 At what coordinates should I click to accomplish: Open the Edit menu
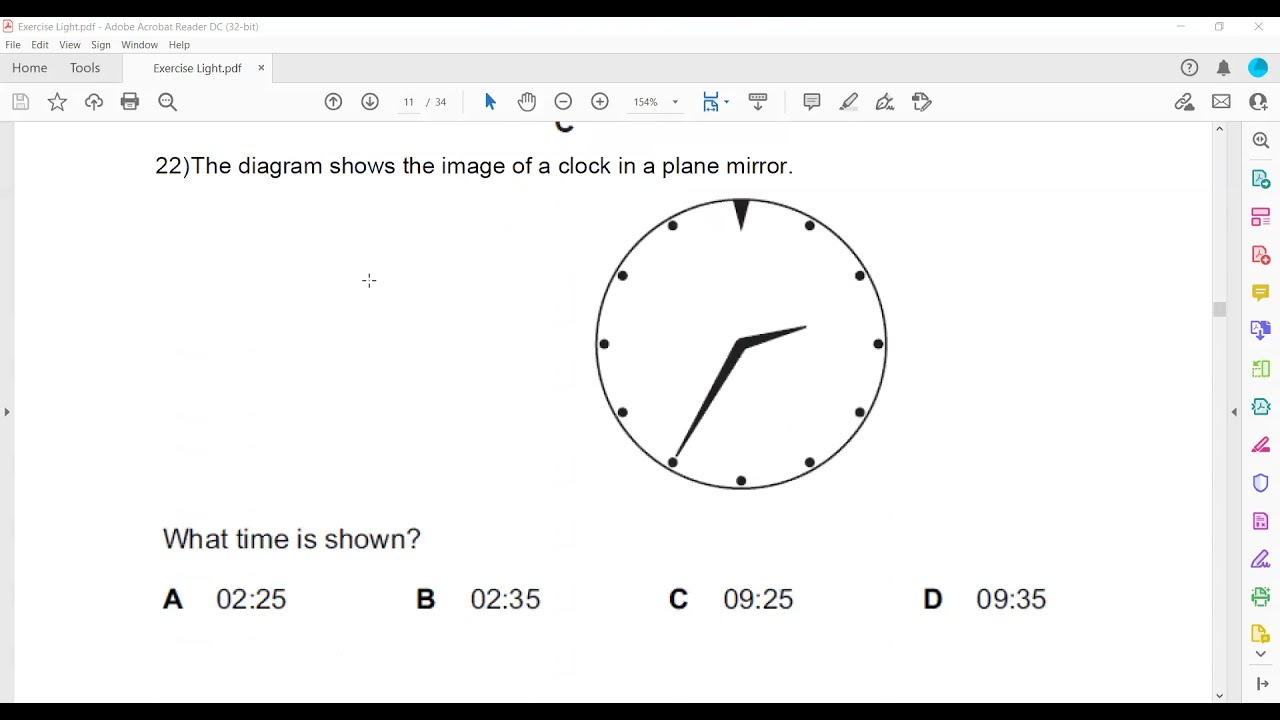[x=40, y=45]
